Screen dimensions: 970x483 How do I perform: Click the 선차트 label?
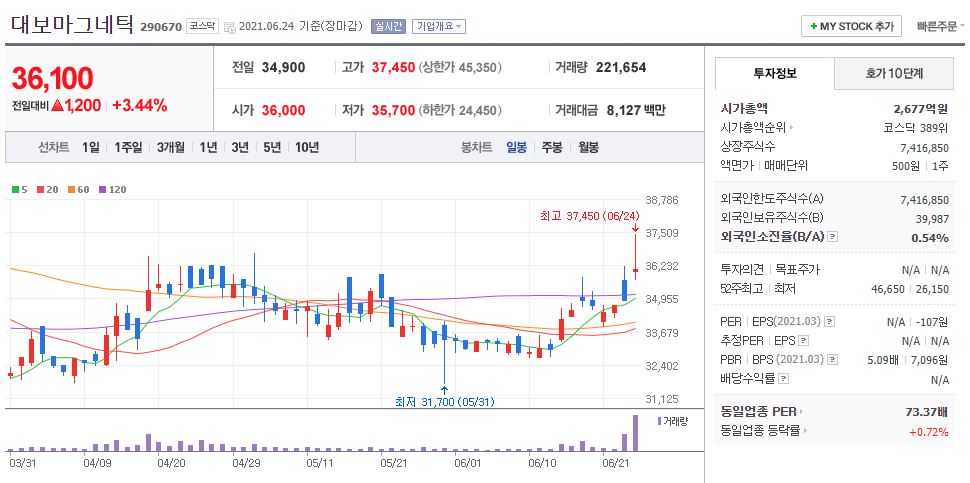(x=54, y=148)
